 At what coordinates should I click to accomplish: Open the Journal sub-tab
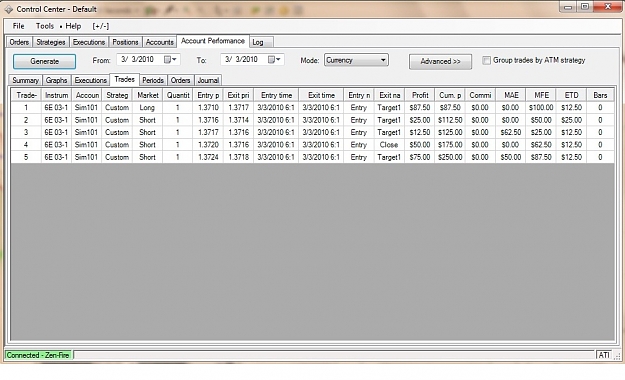click(208, 80)
